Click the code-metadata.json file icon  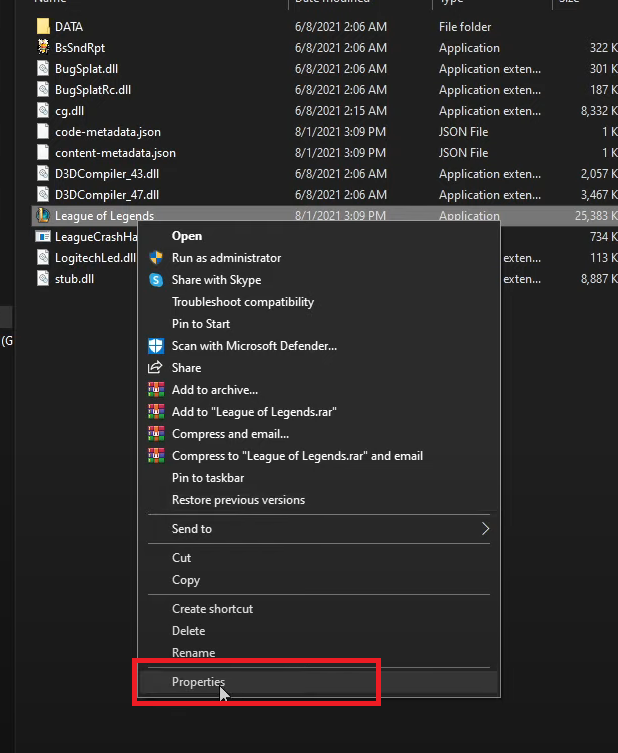(43, 132)
